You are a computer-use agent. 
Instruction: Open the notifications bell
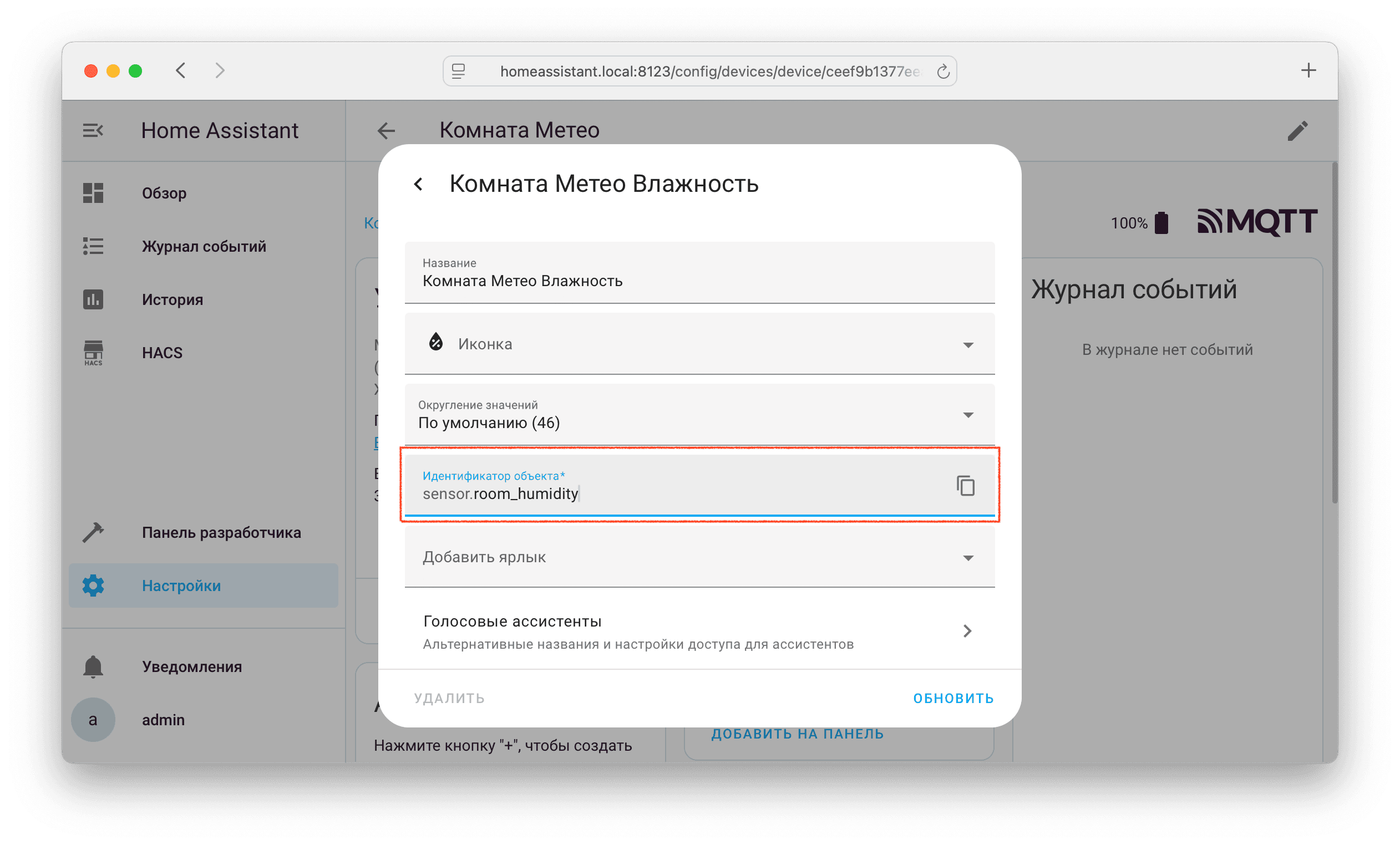pos(93,666)
